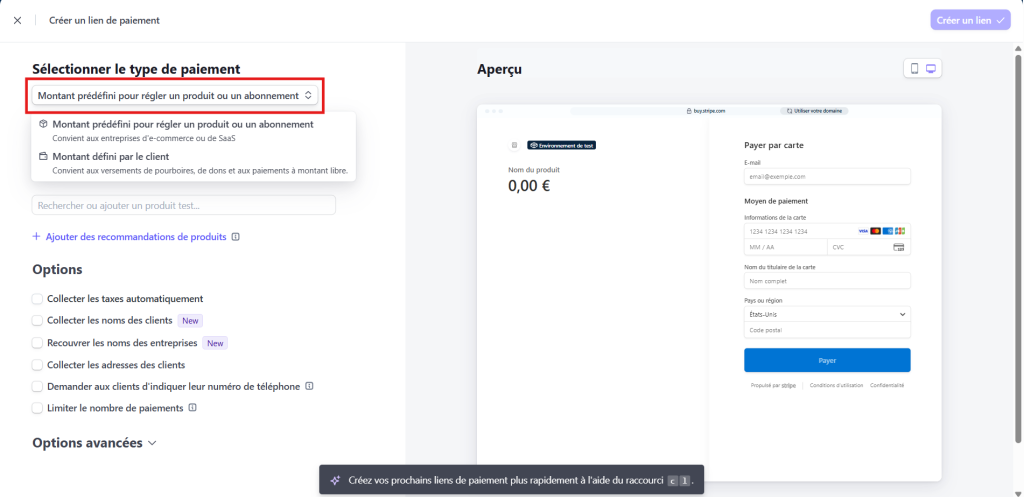
Task: Switch preview to mobile view icon
Action: pos(913,68)
